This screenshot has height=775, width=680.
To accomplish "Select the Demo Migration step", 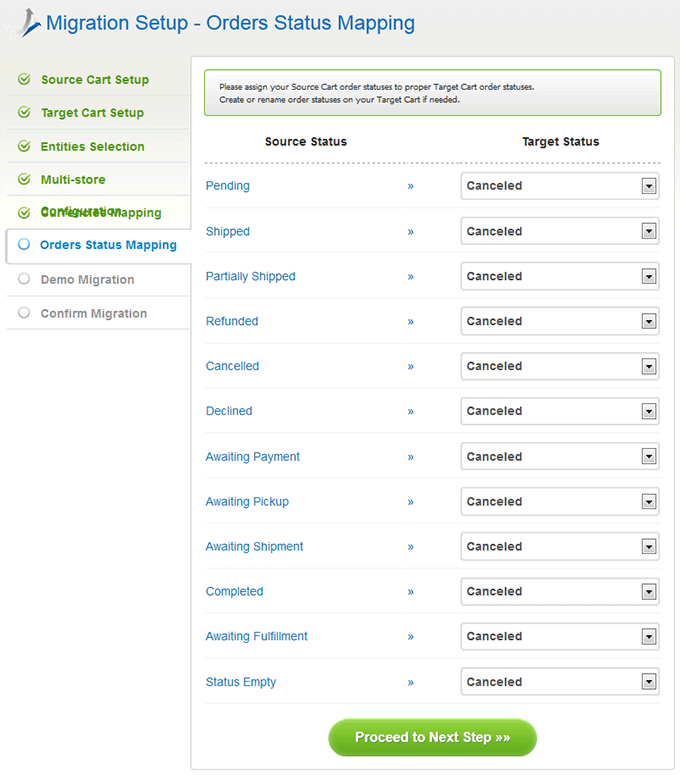I will point(87,279).
